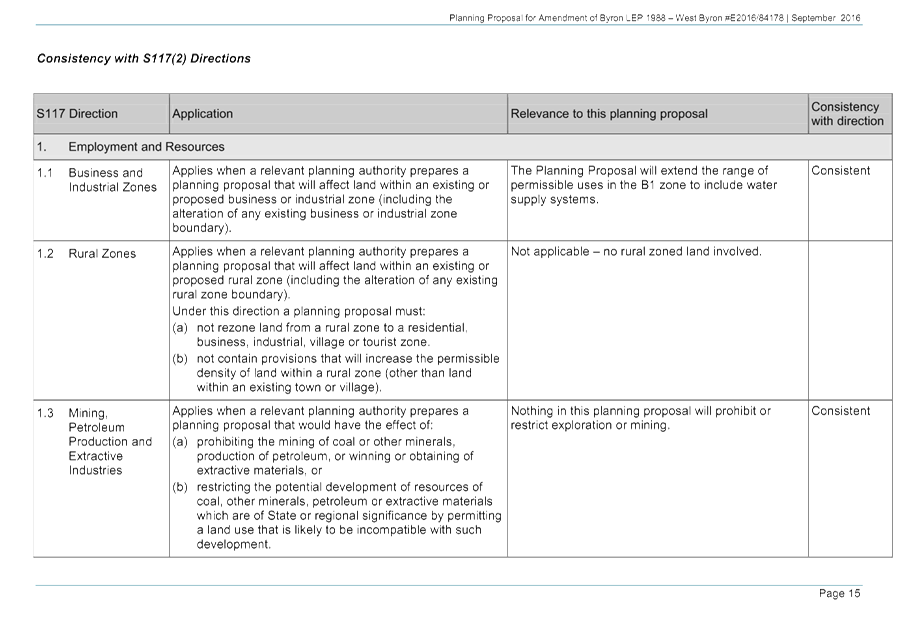Click 'Mining, Petroleum Production and Extractive Industries' cell

[110, 442]
